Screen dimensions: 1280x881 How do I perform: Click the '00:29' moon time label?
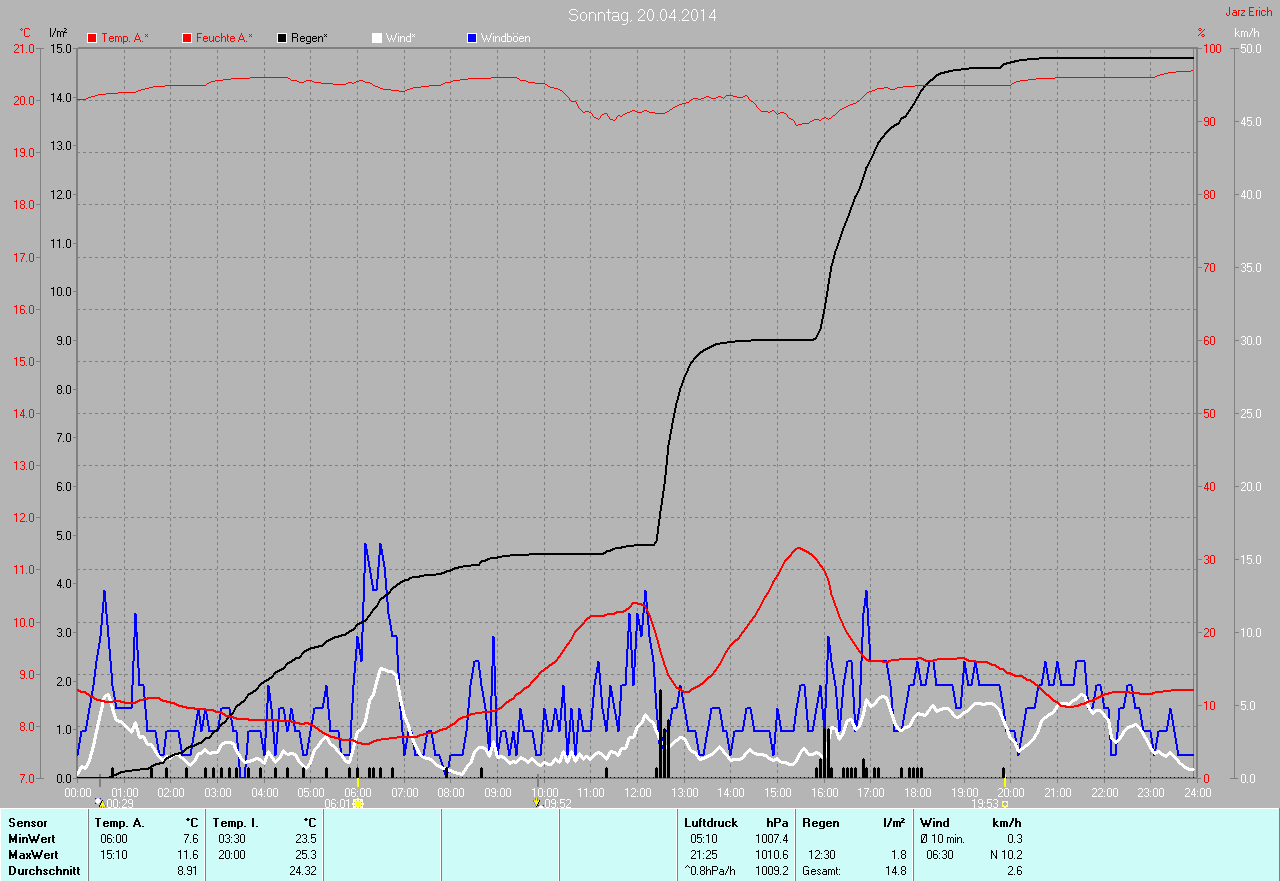pyautogui.click(x=119, y=803)
